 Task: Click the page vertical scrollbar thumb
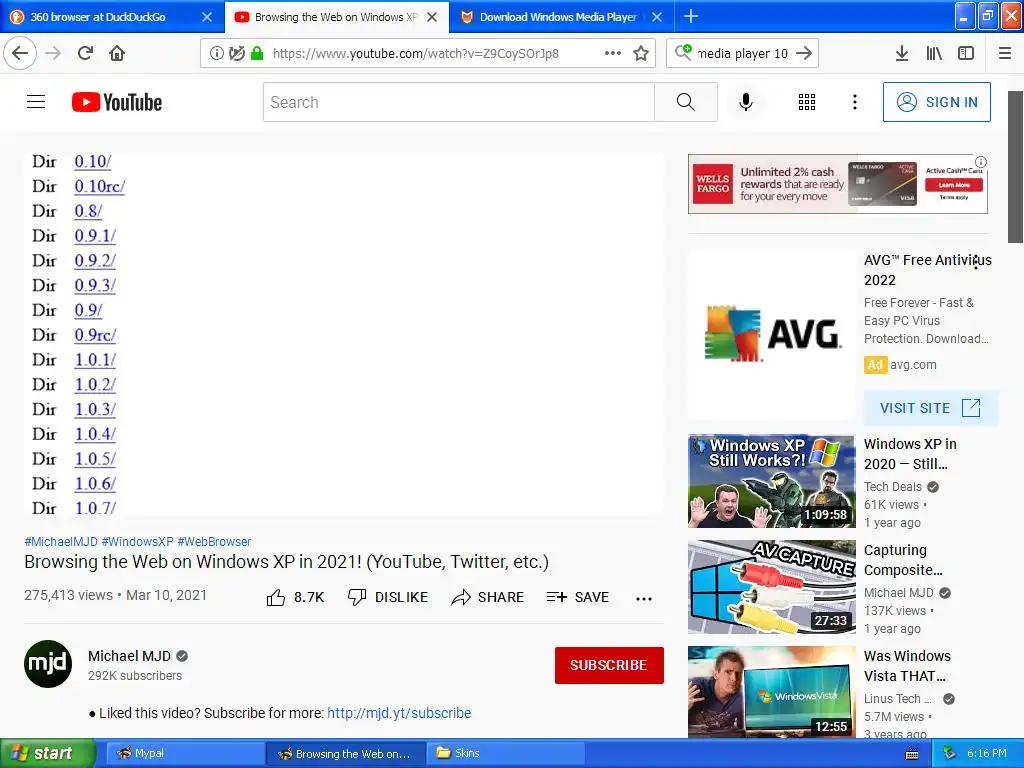click(1015, 167)
